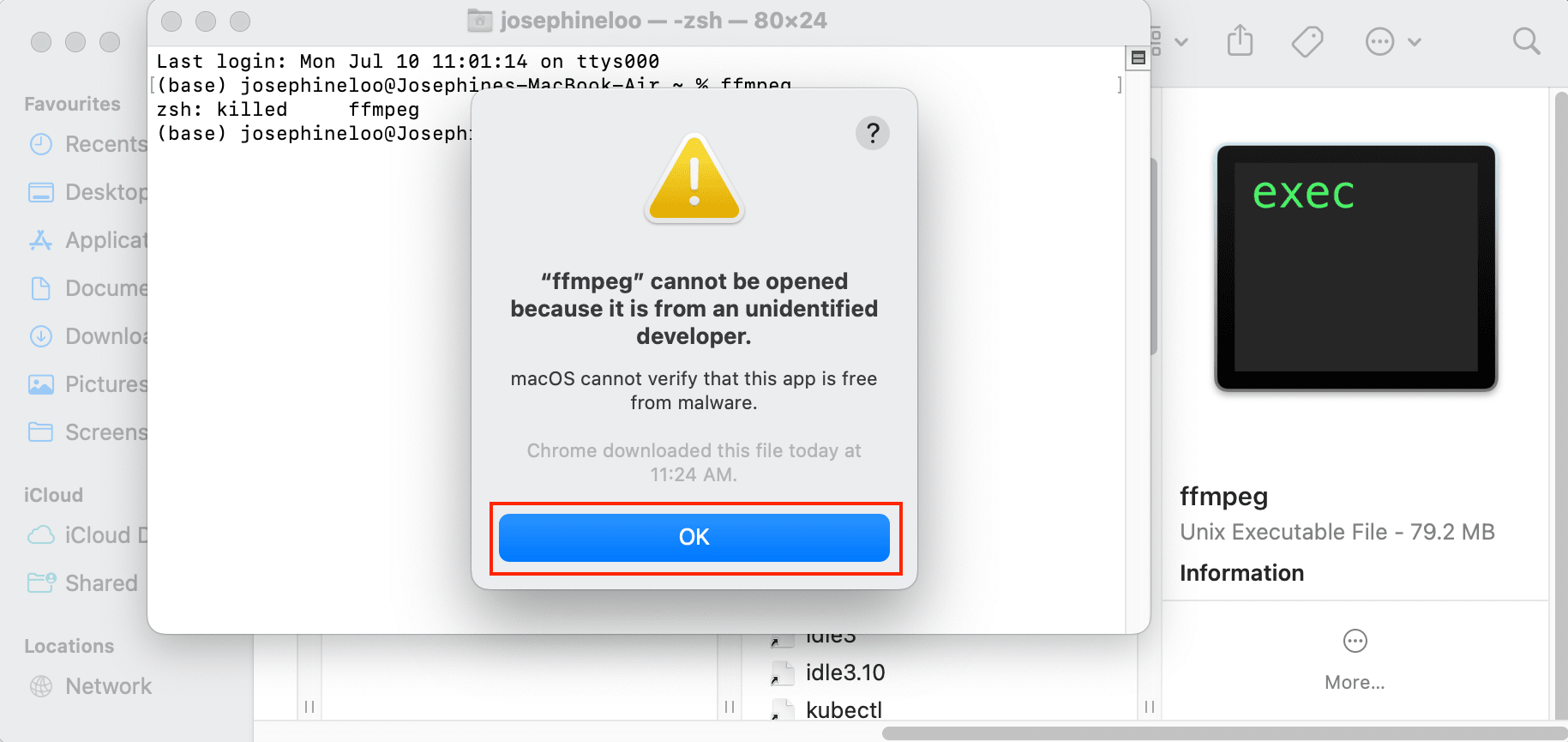Screen dimensions: 1568x742
Task: Click the Locations sidebar section header
Action: pyautogui.click(x=69, y=646)
